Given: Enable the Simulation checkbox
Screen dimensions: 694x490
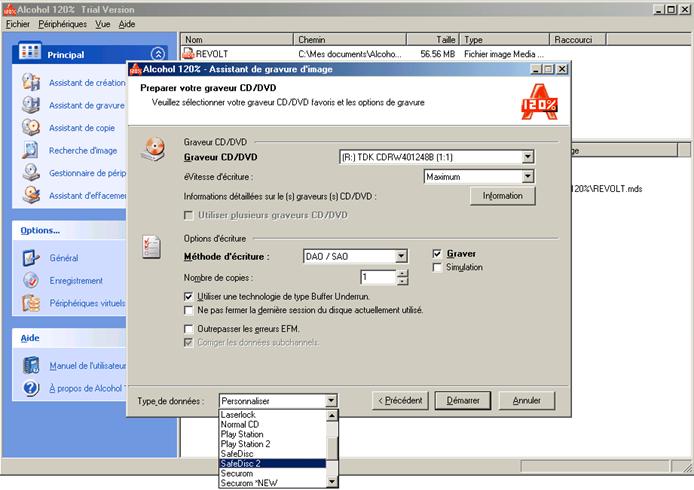Looking at the screenshot, I should click(x=437, y=267).
